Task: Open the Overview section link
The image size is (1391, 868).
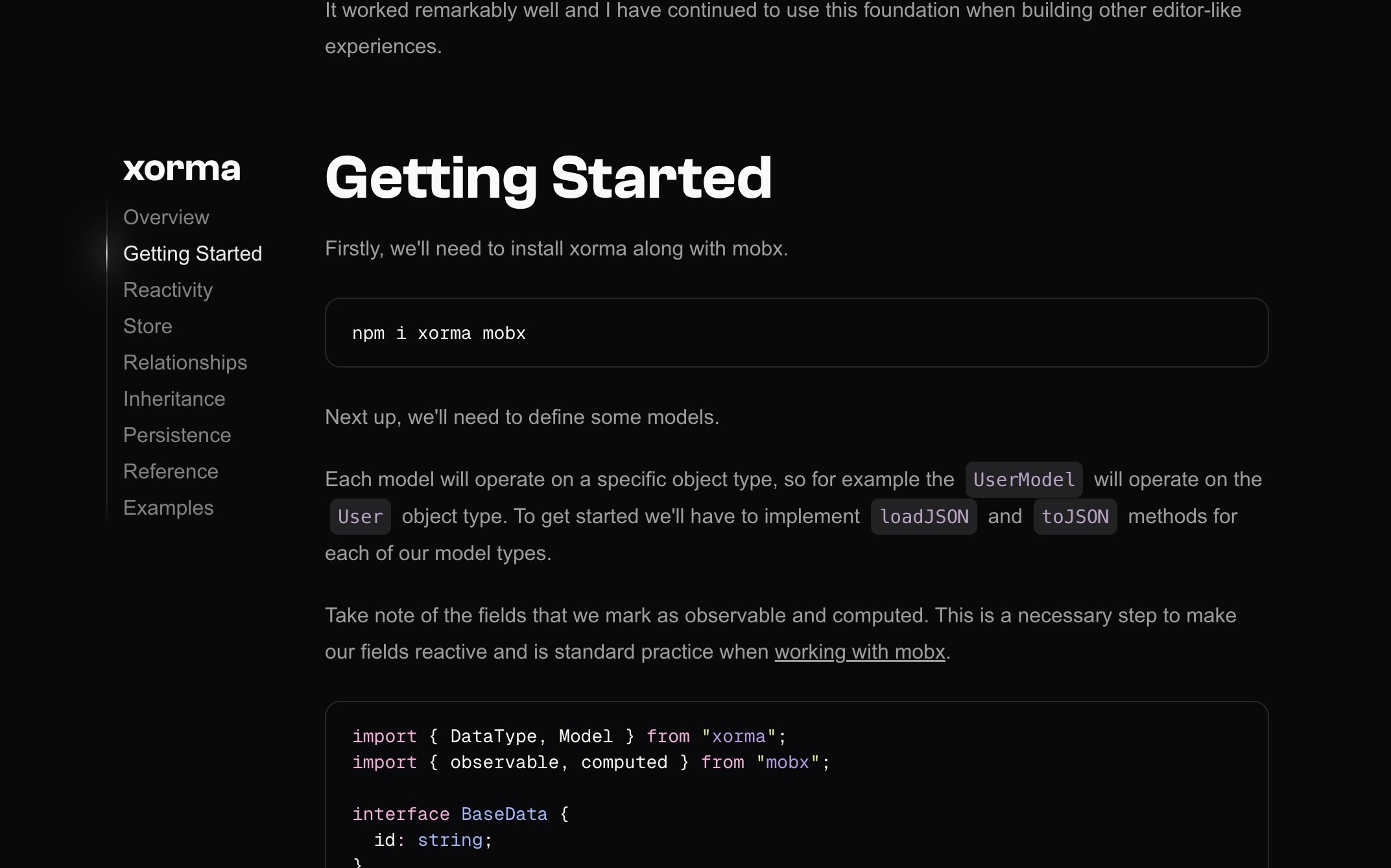Action: click(x=166, y=217)
